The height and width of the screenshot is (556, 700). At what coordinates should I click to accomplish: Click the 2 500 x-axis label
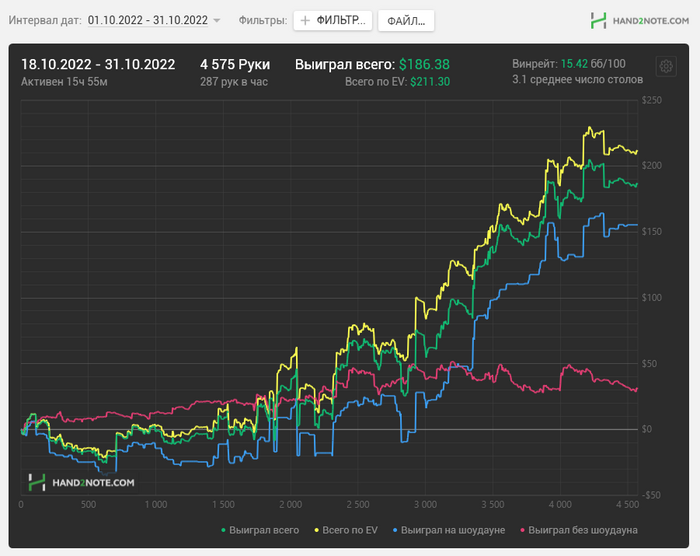(x=358, y=505)
